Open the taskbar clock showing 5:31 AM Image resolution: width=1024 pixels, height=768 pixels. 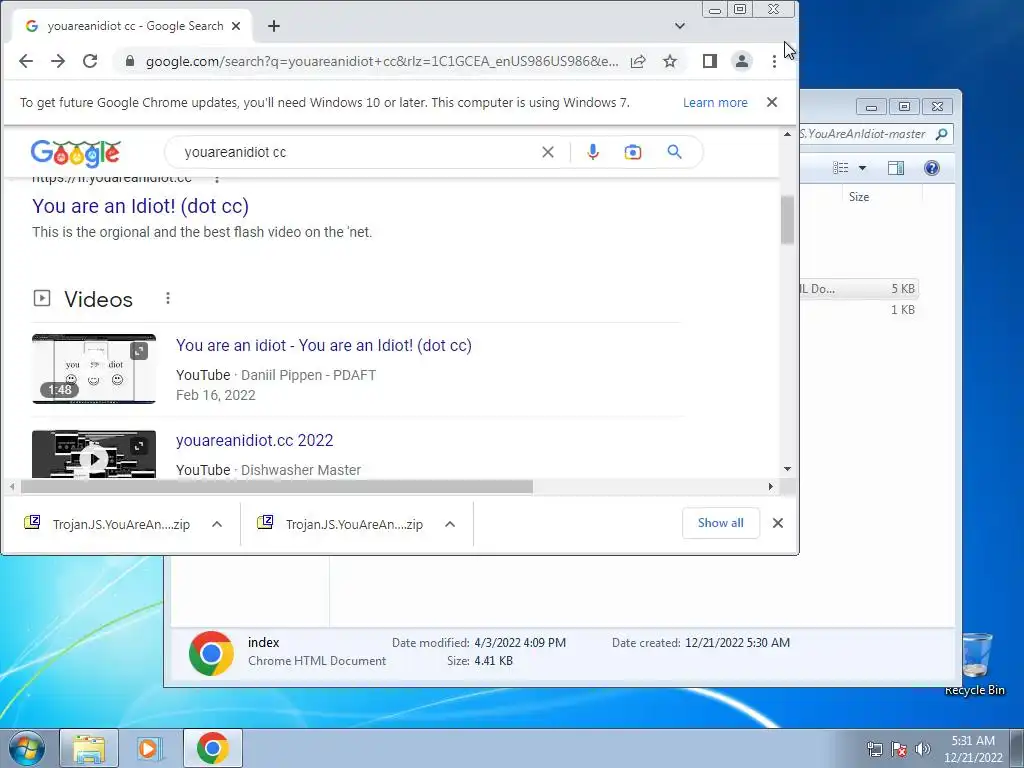coord(973,749)
